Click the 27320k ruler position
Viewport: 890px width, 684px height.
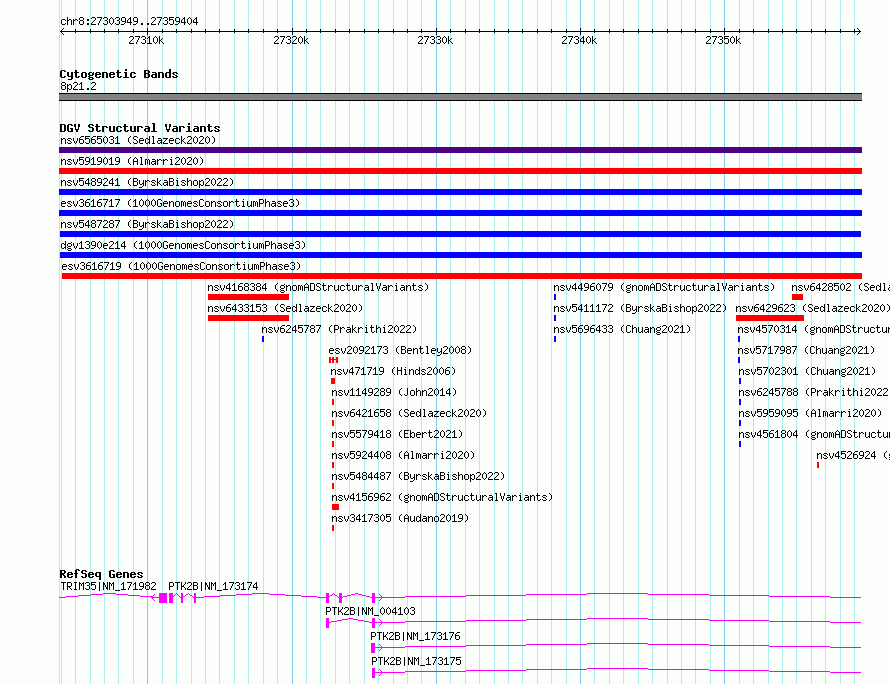pos(291,40)
